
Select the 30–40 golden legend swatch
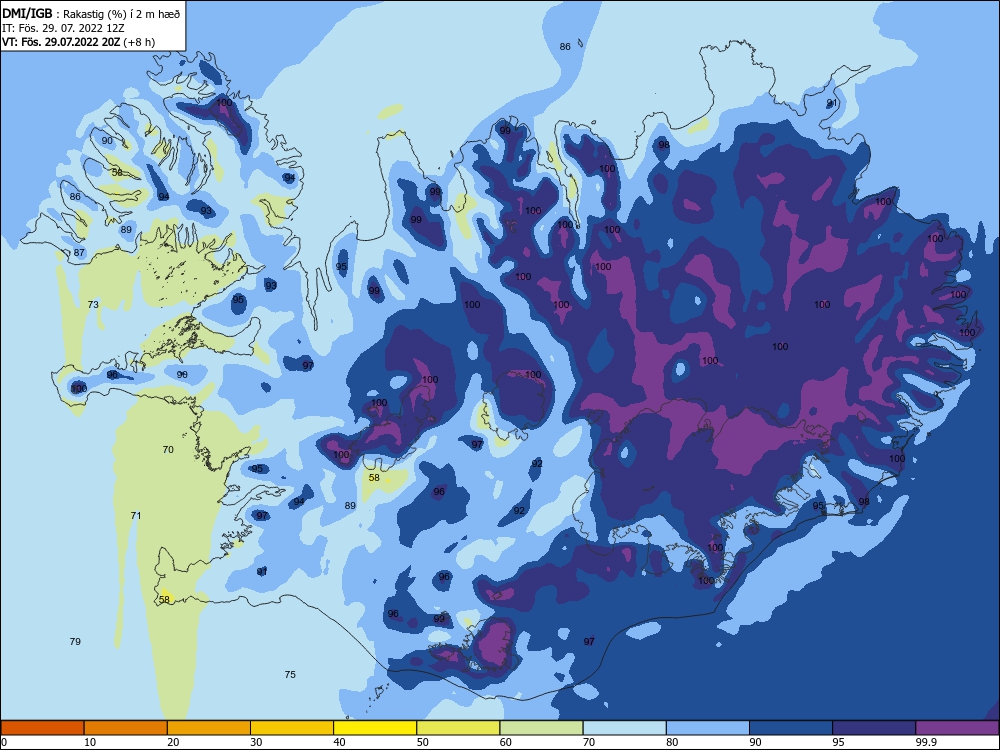[x=292, y=728]
